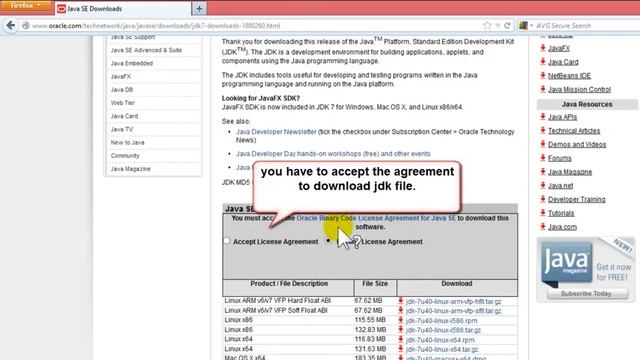
Task: Open the Java APIs resource link
Action: 562,117
